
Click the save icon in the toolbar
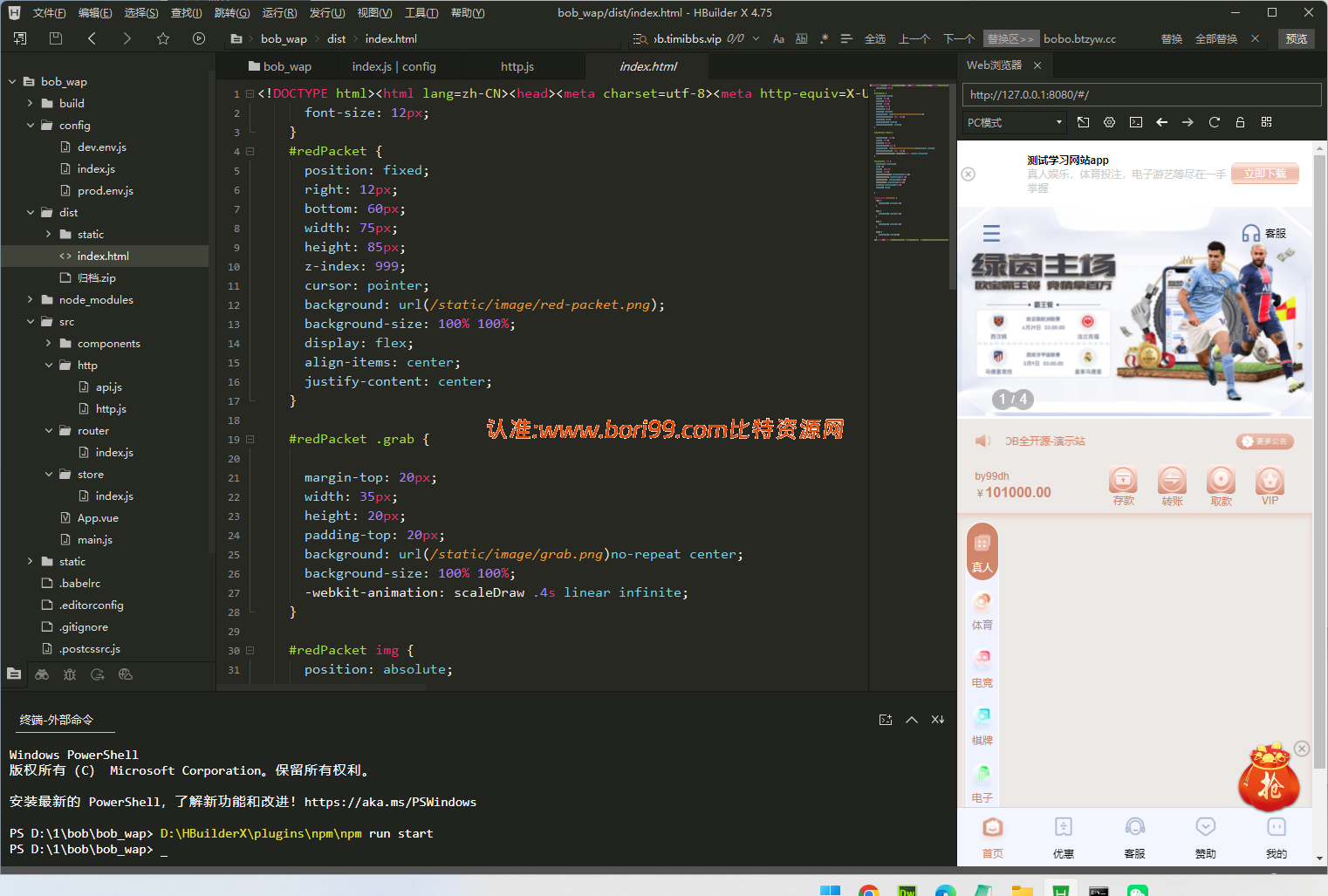pos(56,38)
